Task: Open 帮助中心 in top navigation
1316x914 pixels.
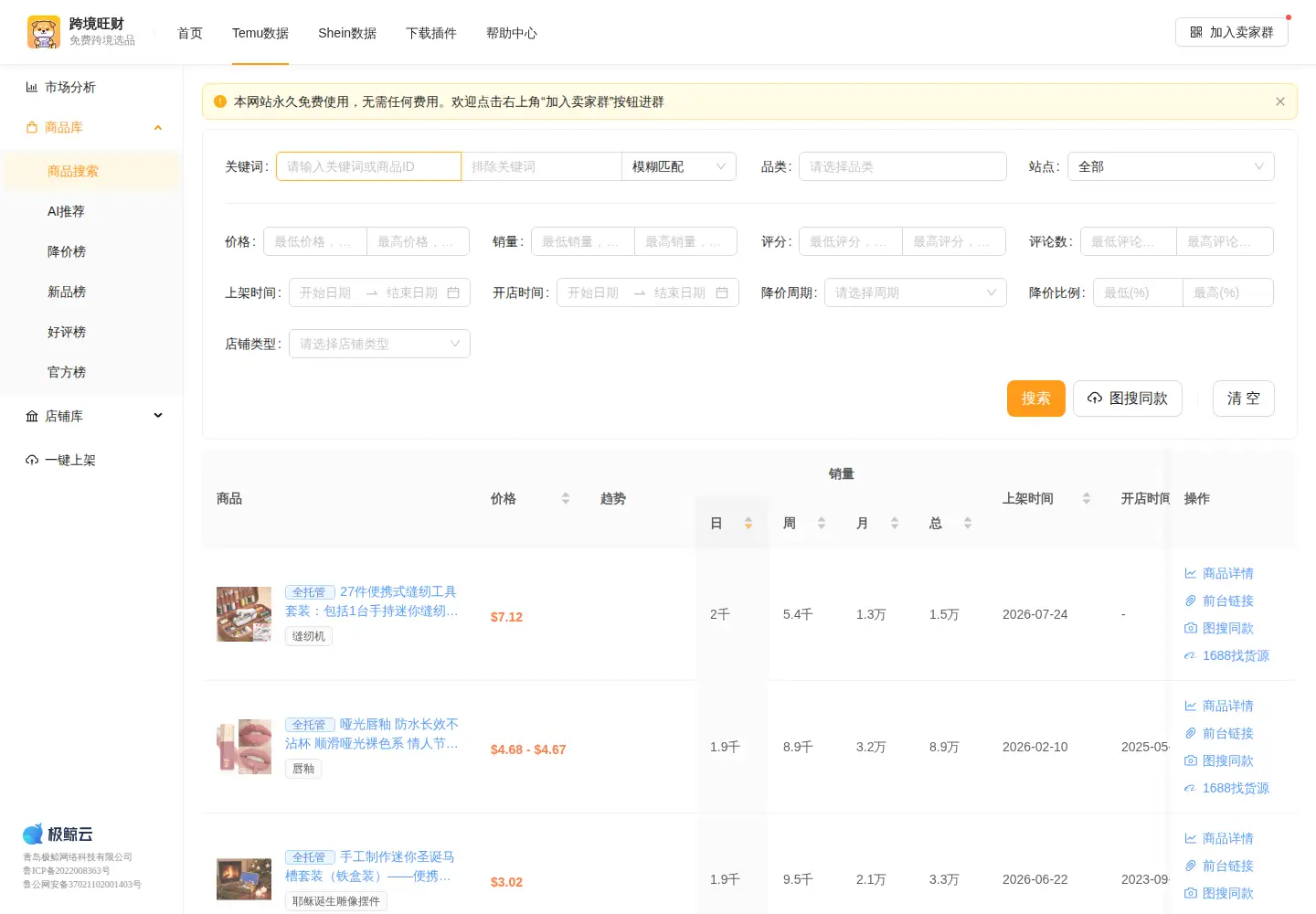Action: click(512, 33)
